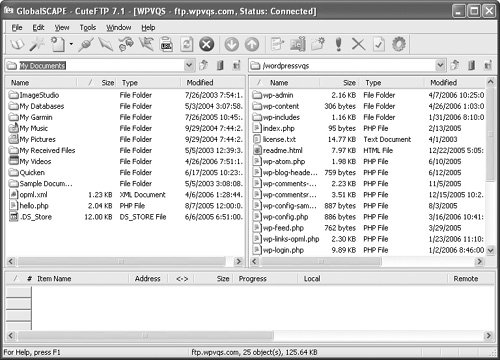This screenshot has height=360, width=500.
Task: Open the Window menu
Action: 119,28
